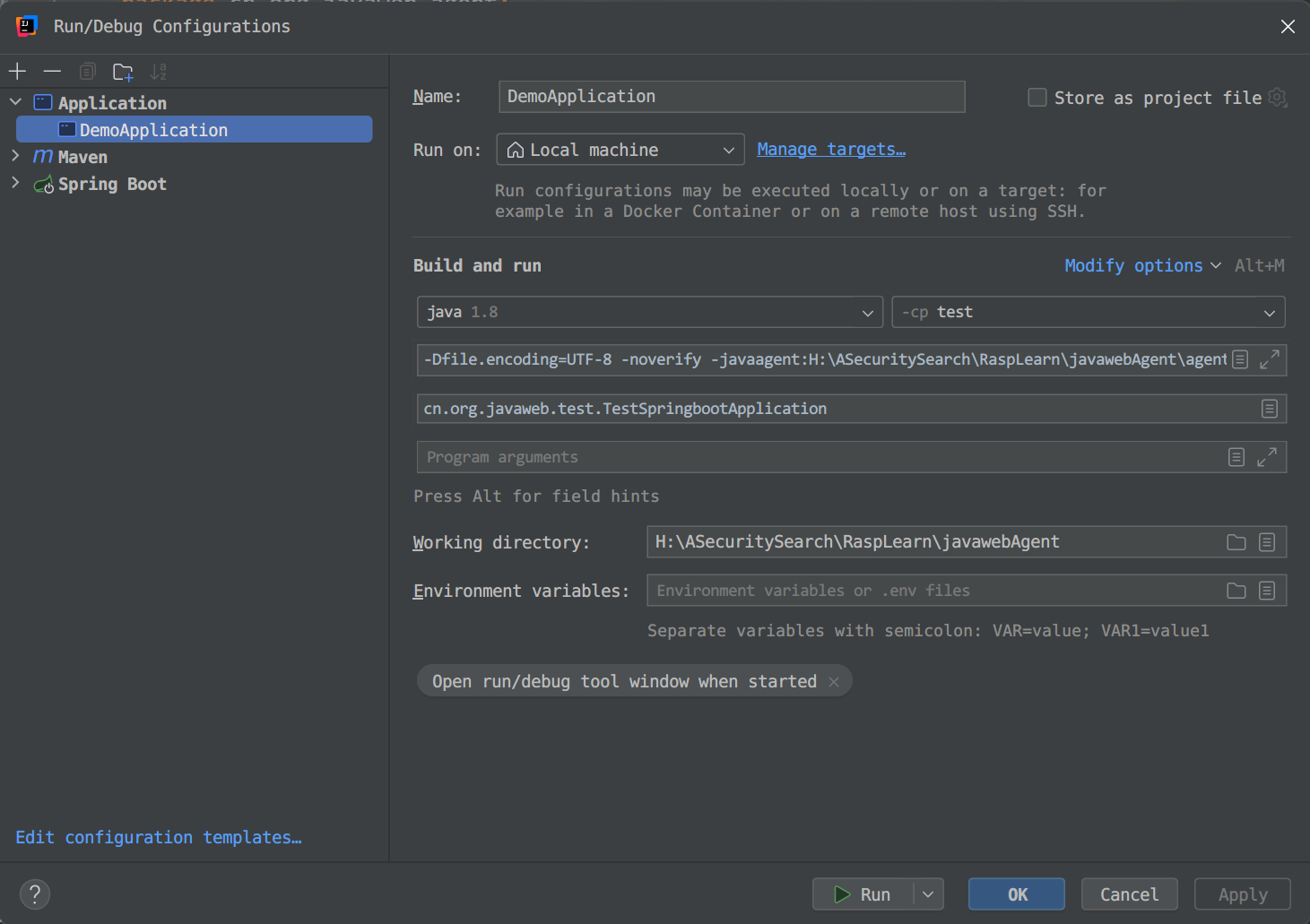Sort configurations alphabetically

[159, 72]
